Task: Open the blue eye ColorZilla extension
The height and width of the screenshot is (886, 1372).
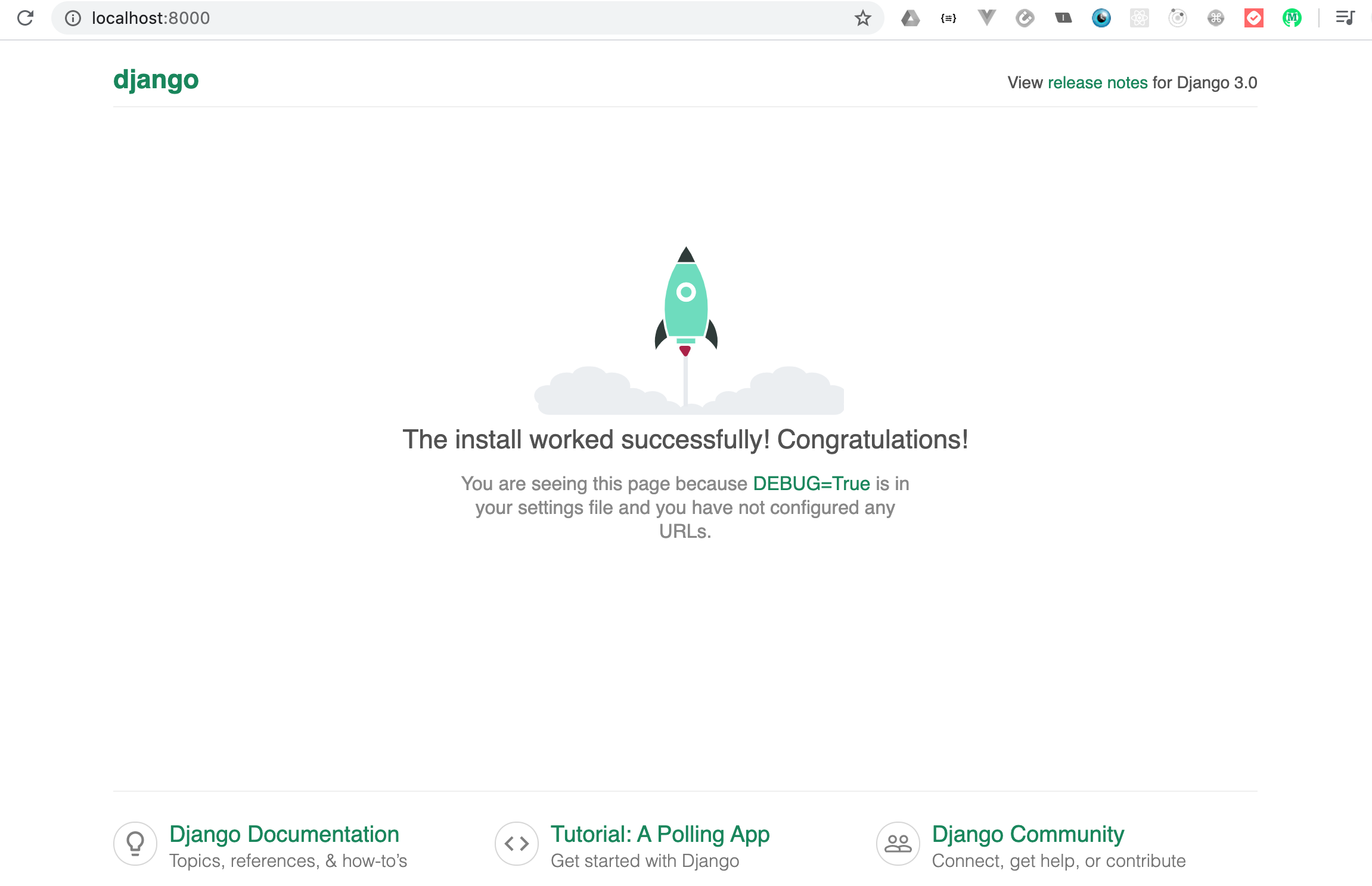Action: [x=1101, y=18]
